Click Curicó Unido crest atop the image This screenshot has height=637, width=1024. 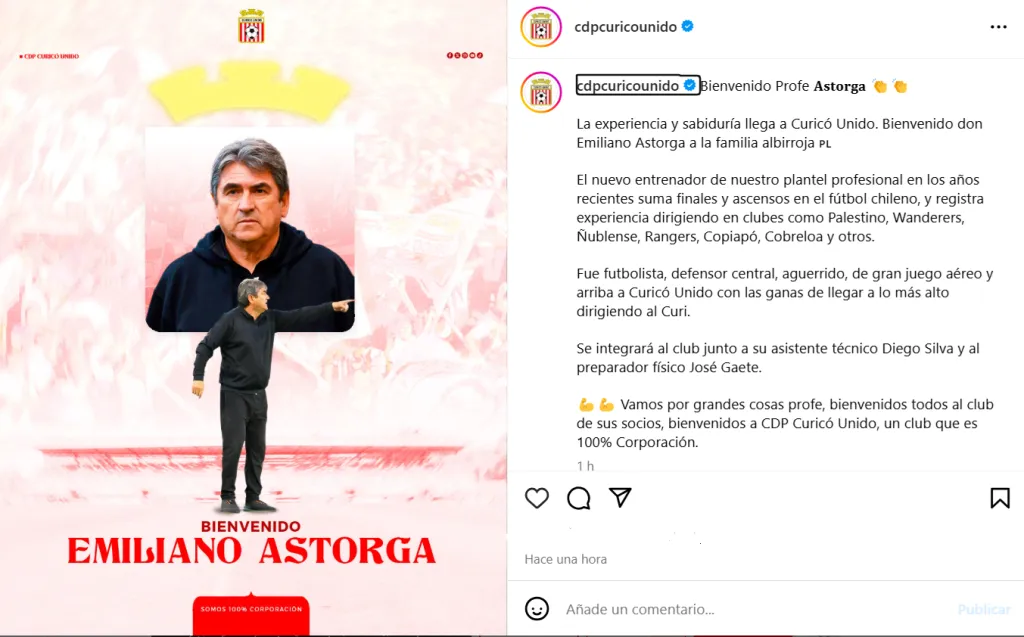click(251, 26)
